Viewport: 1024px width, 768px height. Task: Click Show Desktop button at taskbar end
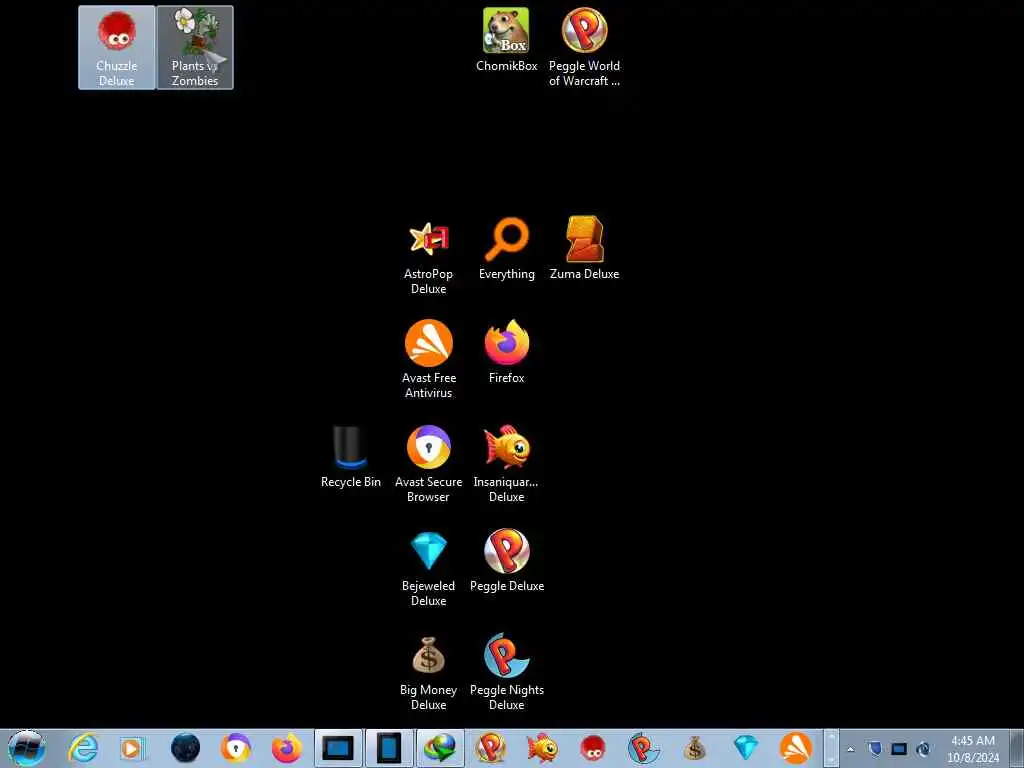click(x=1017, y=748)
